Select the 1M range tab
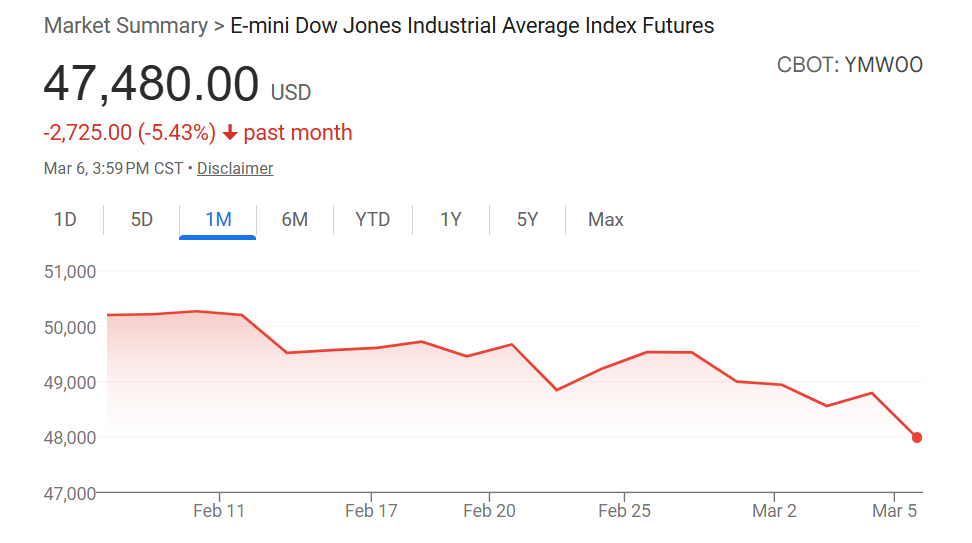The width and height of the screenshot is (972, 543). [x=218, y=220]
